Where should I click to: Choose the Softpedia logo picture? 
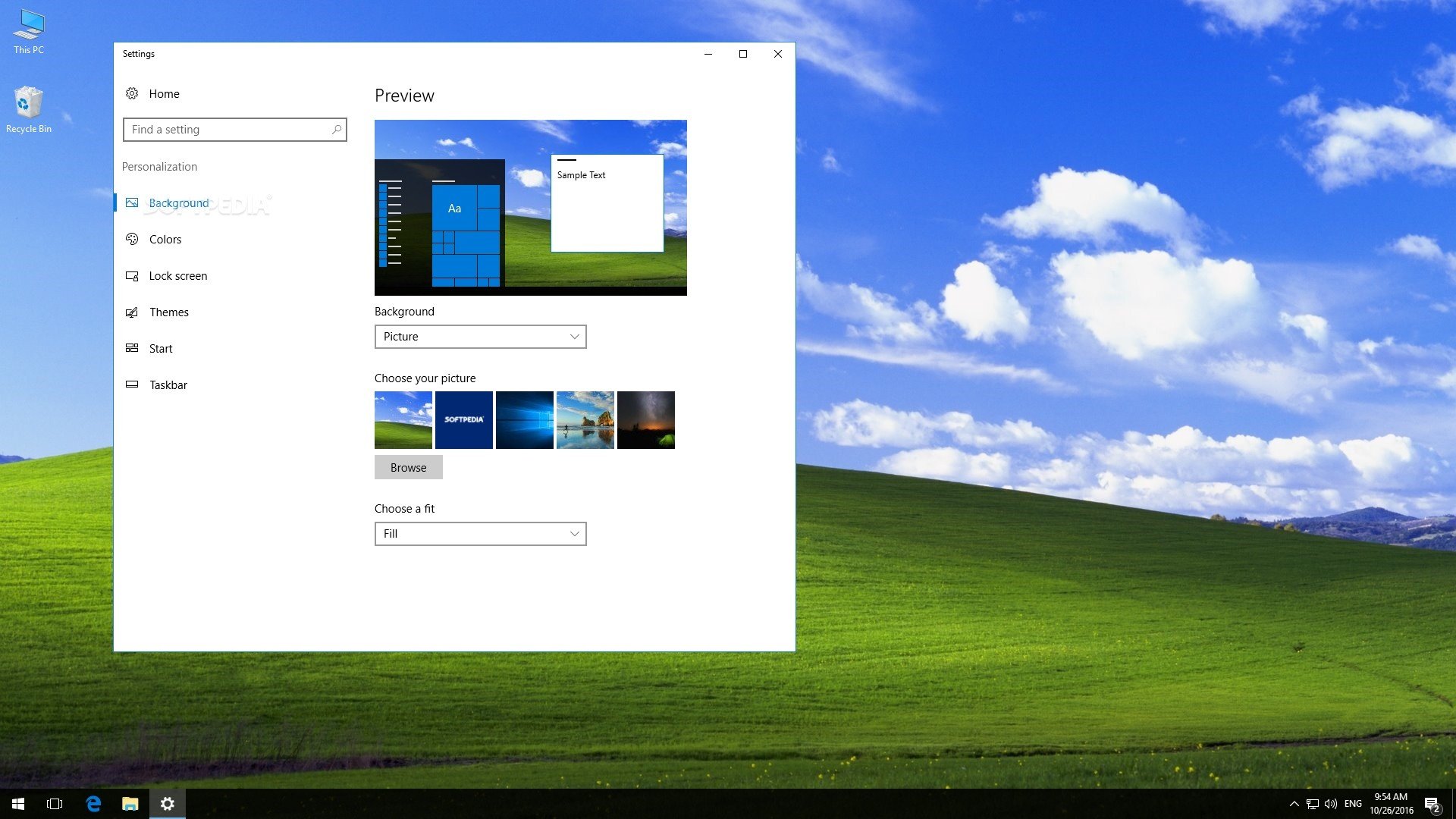pyautogui.click(x=464, y=420)
